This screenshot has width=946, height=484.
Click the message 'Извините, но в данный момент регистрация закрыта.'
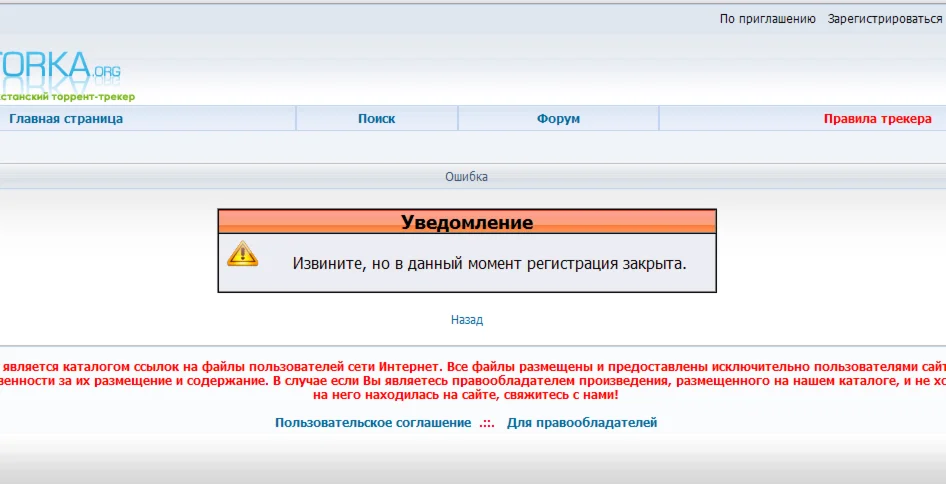point(489,264)
